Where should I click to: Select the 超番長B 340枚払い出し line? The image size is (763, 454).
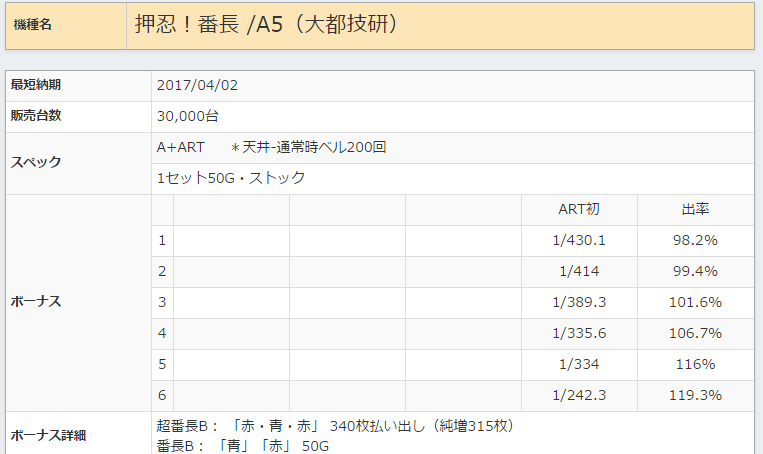pos(335,426)
